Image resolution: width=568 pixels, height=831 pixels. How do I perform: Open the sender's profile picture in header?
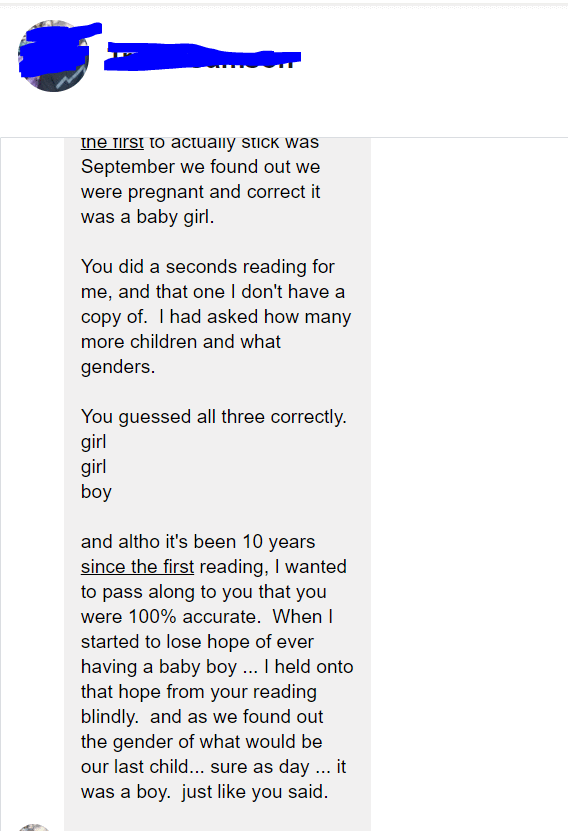click(54, 56)
